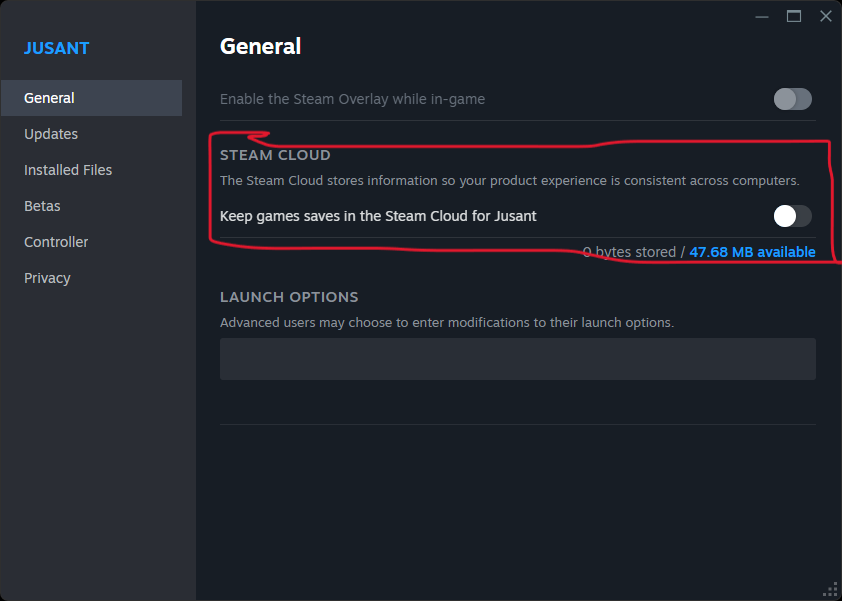Select the Betas tab in sidebar
Image resolution: width=842 pixels, height=601 pixels.
(42, 206)
